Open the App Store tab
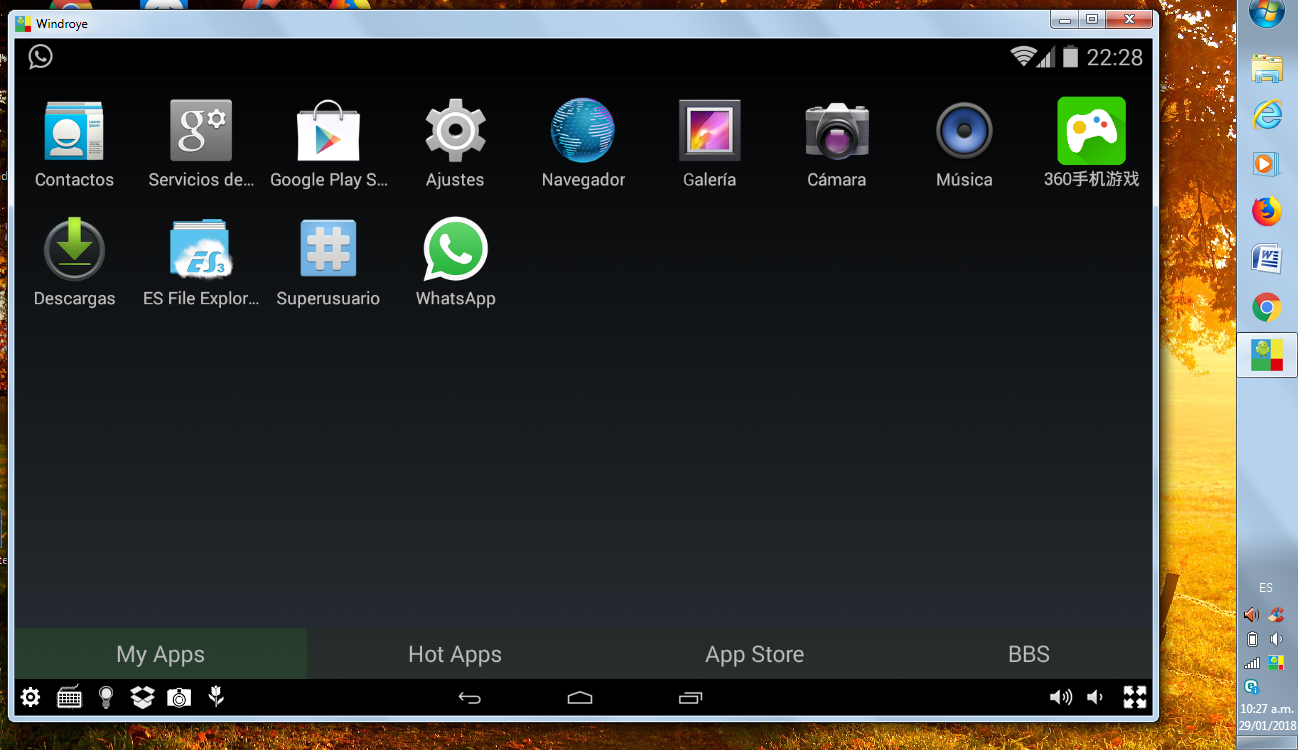The height and width of the screenshot is (750, 1298). click(755, 654)
